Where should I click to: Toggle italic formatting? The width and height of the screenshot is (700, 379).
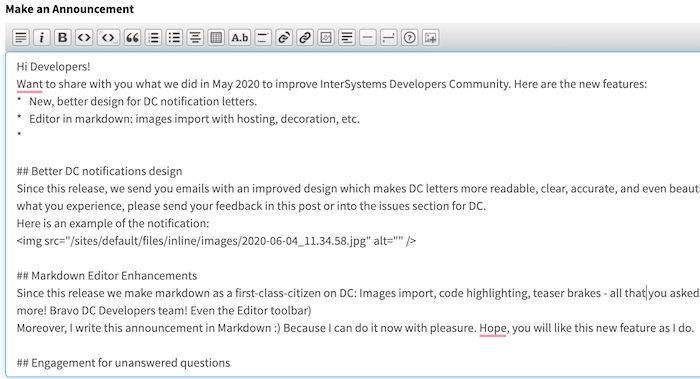click(x=42, y=37)
